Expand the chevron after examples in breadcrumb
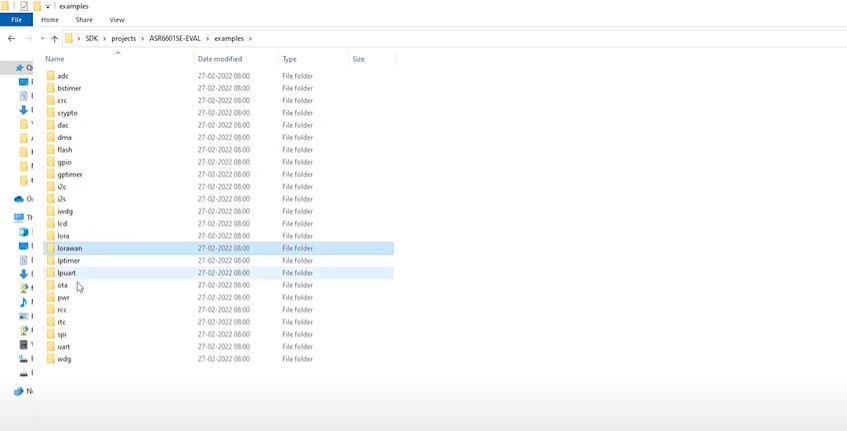Viewport: 847px width, 431px height. pyautogui.click(x=250, y=39)
